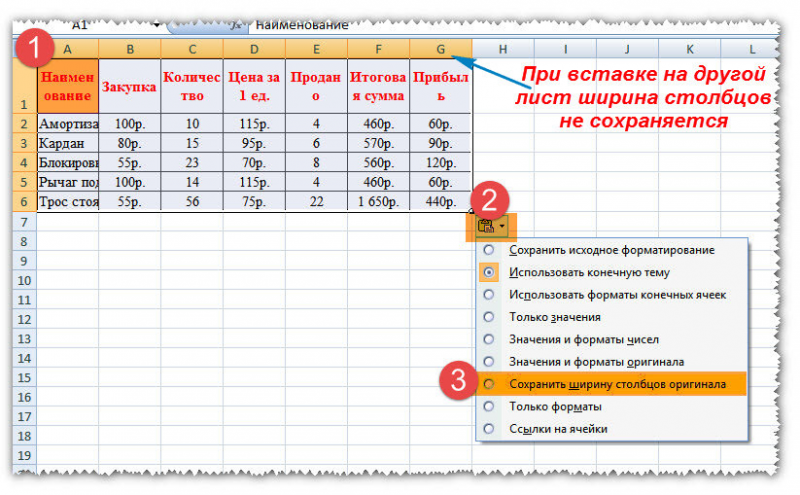Click the 'Количество' header cell
Image resolution: width=800 pixels, height=495 pixels.
(192, 86)
